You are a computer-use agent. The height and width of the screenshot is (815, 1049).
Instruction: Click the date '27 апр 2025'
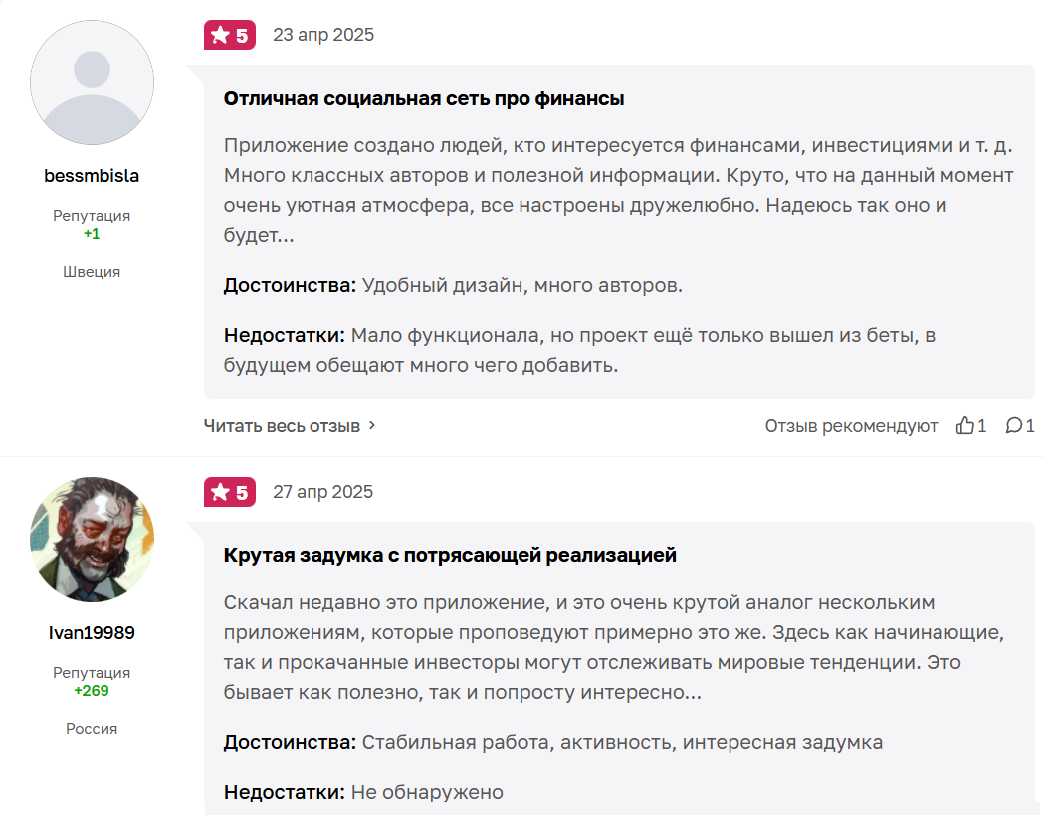(x=323, y=491)
